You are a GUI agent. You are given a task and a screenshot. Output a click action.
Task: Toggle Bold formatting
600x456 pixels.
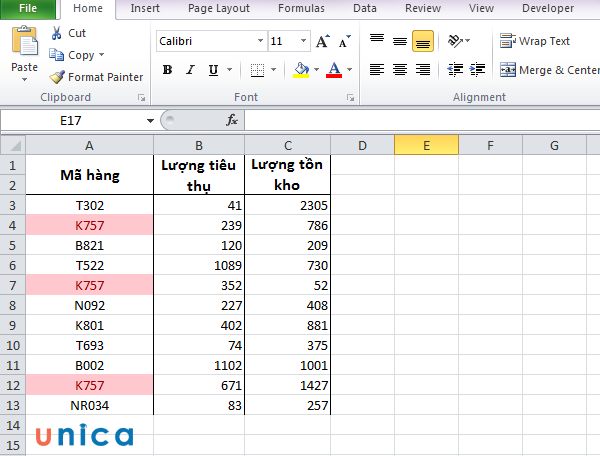coord(167,70)
